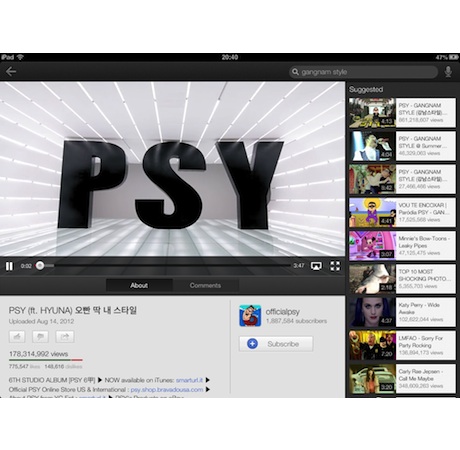
Task: Switch to the About tab
Action: tap(139, 285)
